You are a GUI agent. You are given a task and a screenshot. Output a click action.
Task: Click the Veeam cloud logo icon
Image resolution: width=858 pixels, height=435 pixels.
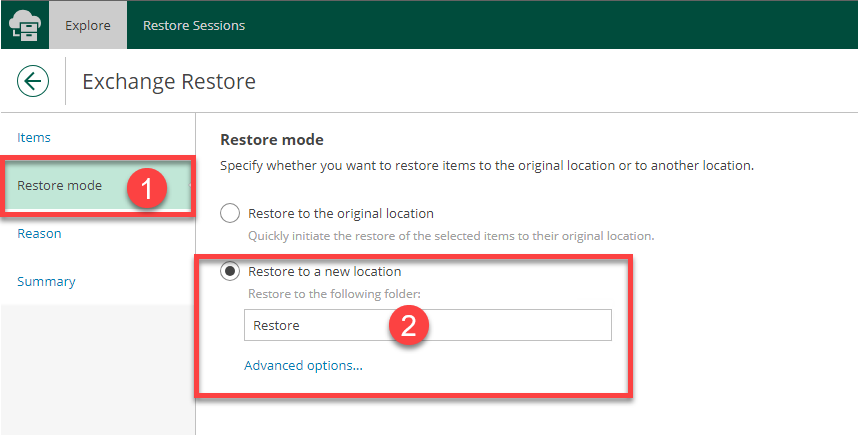tap(24, 25)
